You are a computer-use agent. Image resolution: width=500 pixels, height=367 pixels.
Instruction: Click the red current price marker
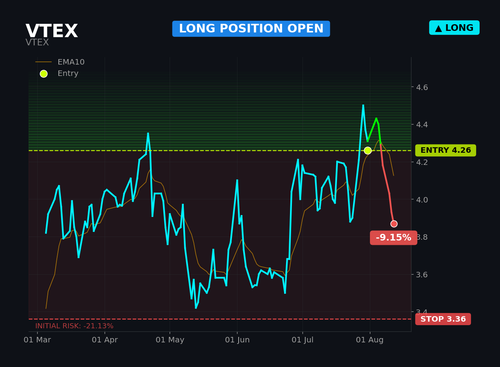click(394, 224)
